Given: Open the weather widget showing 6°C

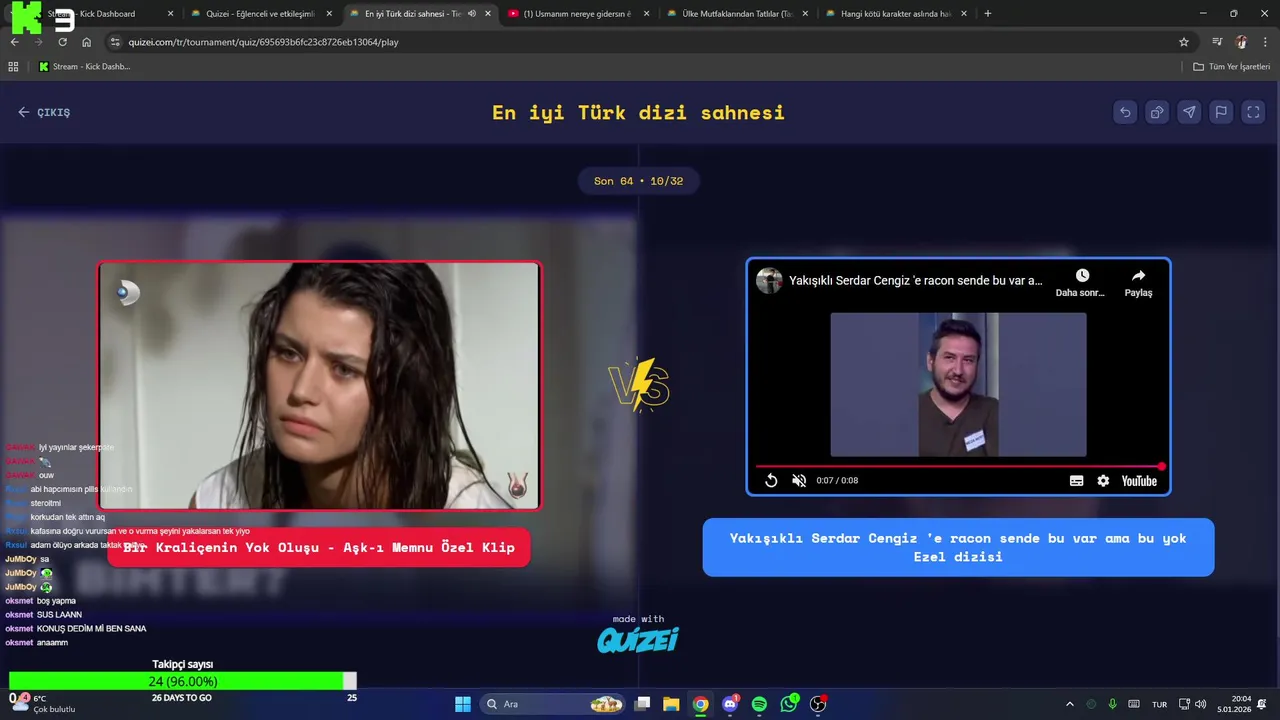Looking at the screenshot, I should coord(45,704).
